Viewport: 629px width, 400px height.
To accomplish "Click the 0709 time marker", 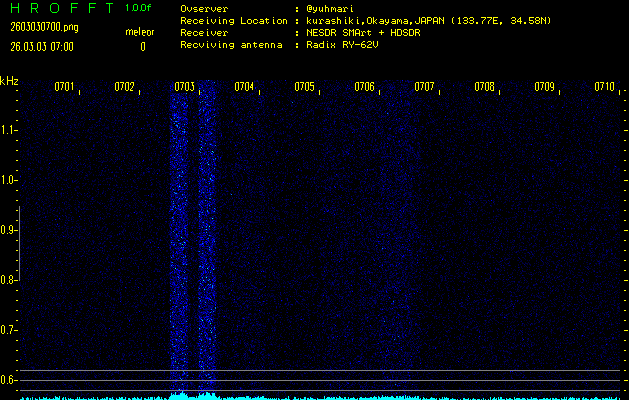I will point(545,87).
